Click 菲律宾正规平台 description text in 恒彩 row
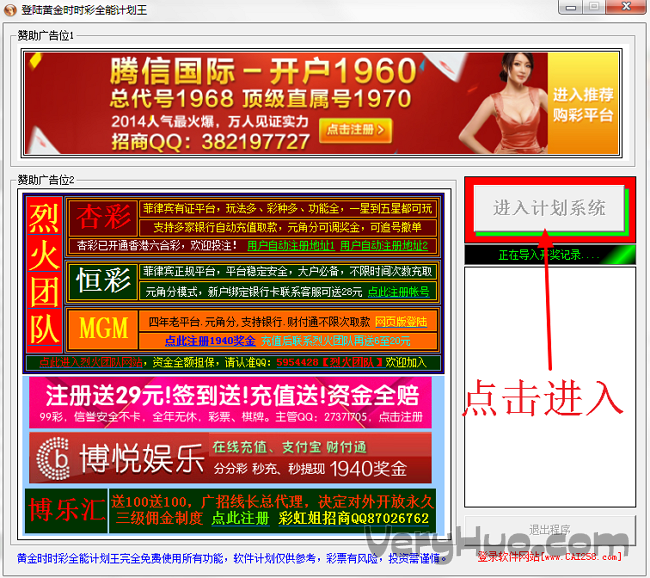 [x=288, y=272]
